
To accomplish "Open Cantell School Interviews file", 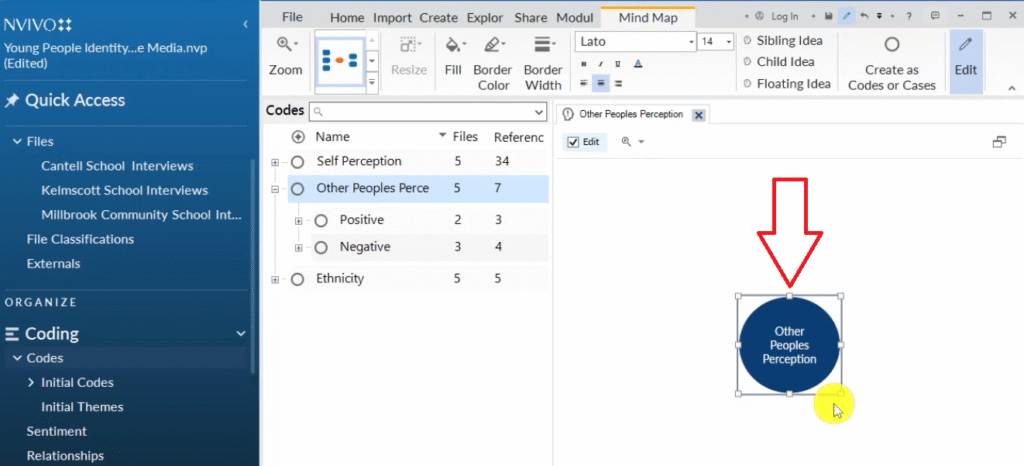I will pyautogui.click(x=117, y=166).
